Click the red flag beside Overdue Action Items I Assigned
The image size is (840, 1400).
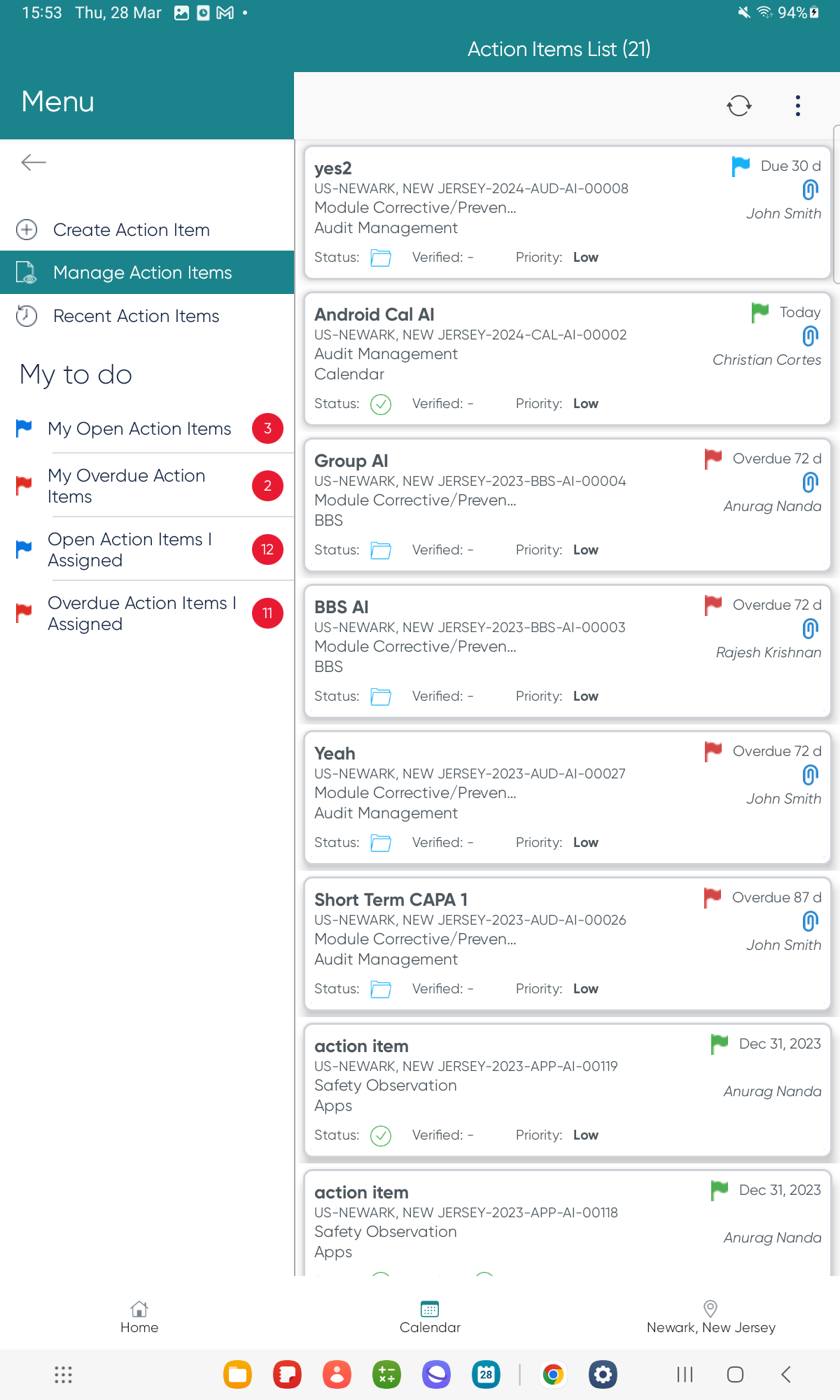(x=24, y=612)
